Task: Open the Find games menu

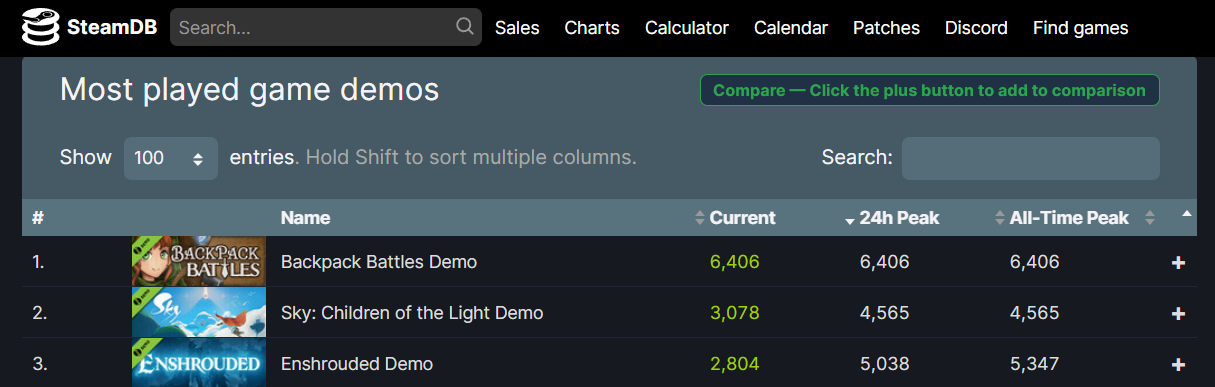Action: [x=1080, y=28]
